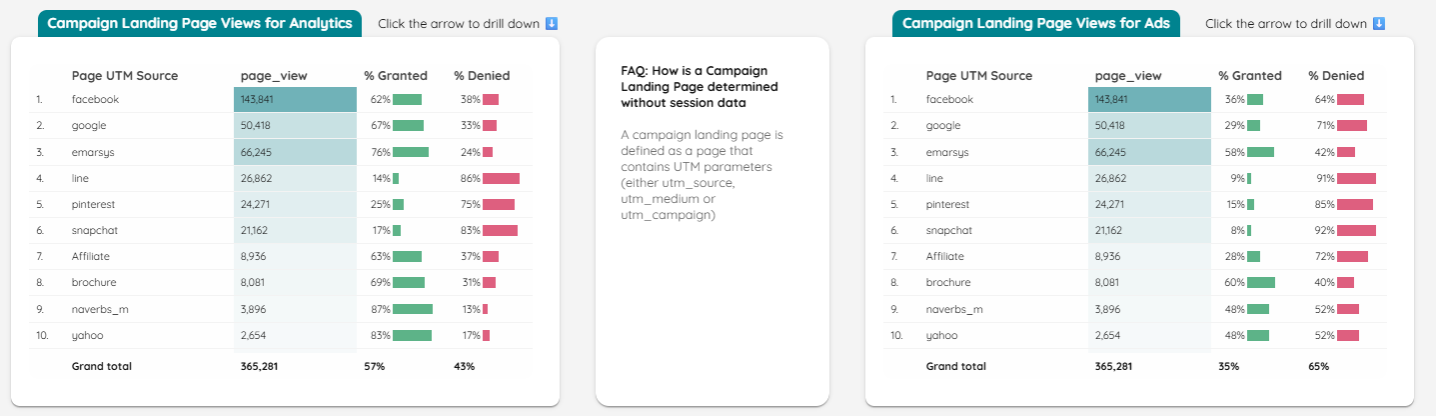The width and height of the screenshot is (1436, 416).
Task: Click the Ads drill down arrow icon
Action: [x=1379, y=23]
